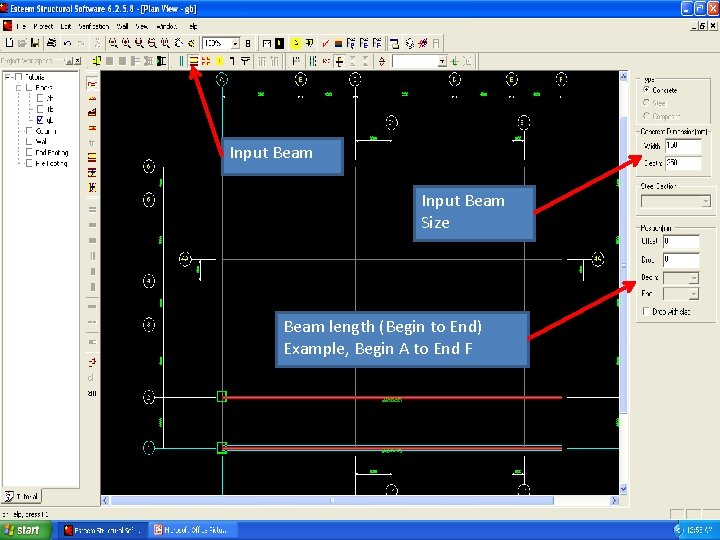Enable the Drop with slab checkbox
Image resolution: width=720 pixels, height=540 pixels.
646,311
